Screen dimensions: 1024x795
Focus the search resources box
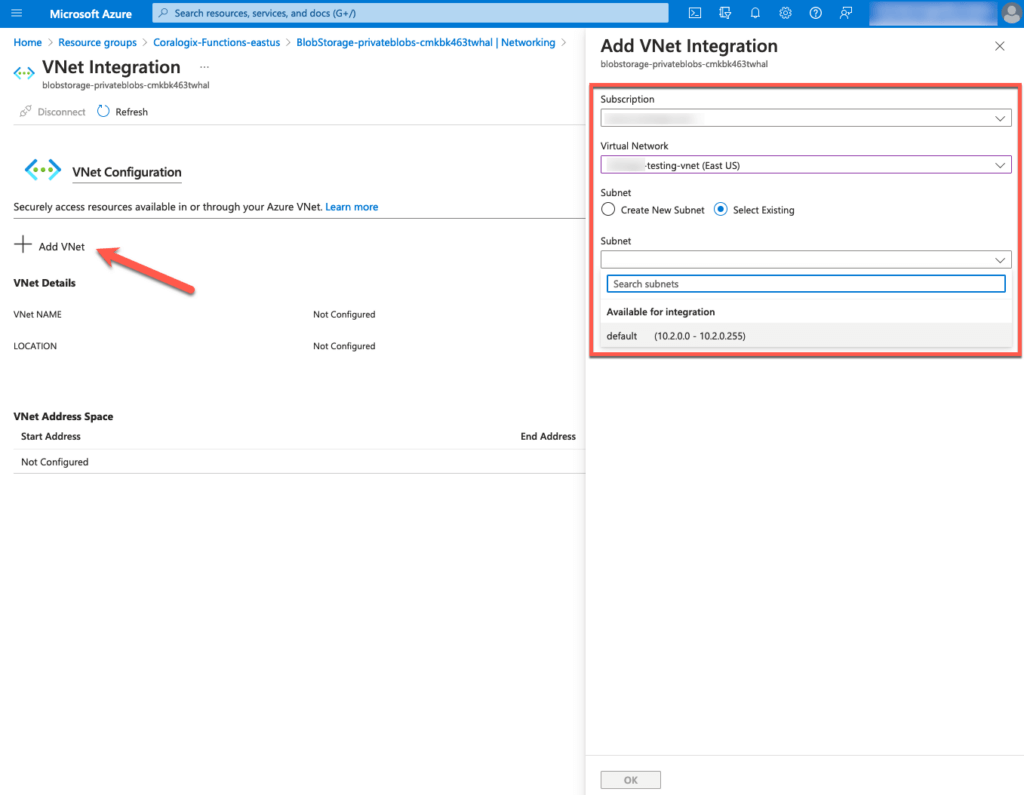click(410, 13)
